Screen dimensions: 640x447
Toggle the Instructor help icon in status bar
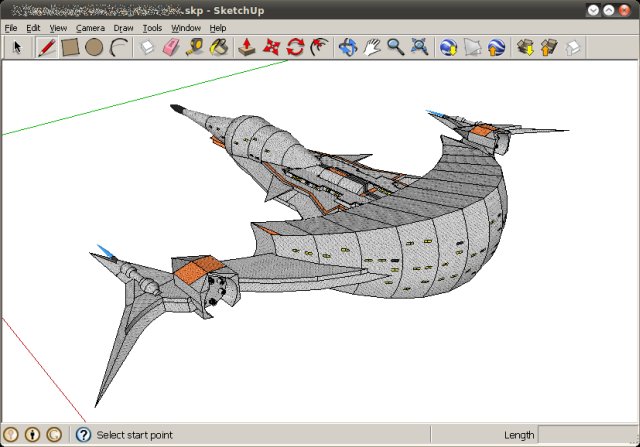click(x=84, y=435)
